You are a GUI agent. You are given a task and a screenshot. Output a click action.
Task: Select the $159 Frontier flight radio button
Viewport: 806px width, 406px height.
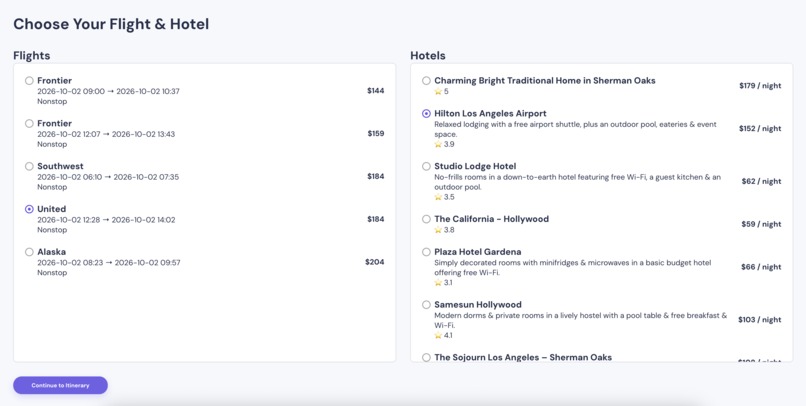coord(29,123)
